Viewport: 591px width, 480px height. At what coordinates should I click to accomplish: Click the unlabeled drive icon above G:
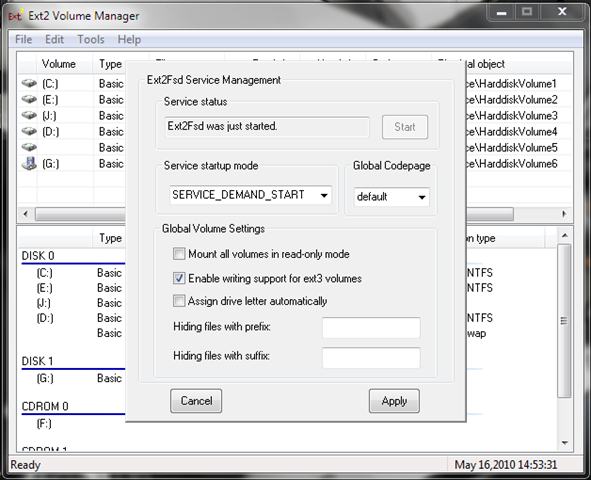(x=29, y=147)
